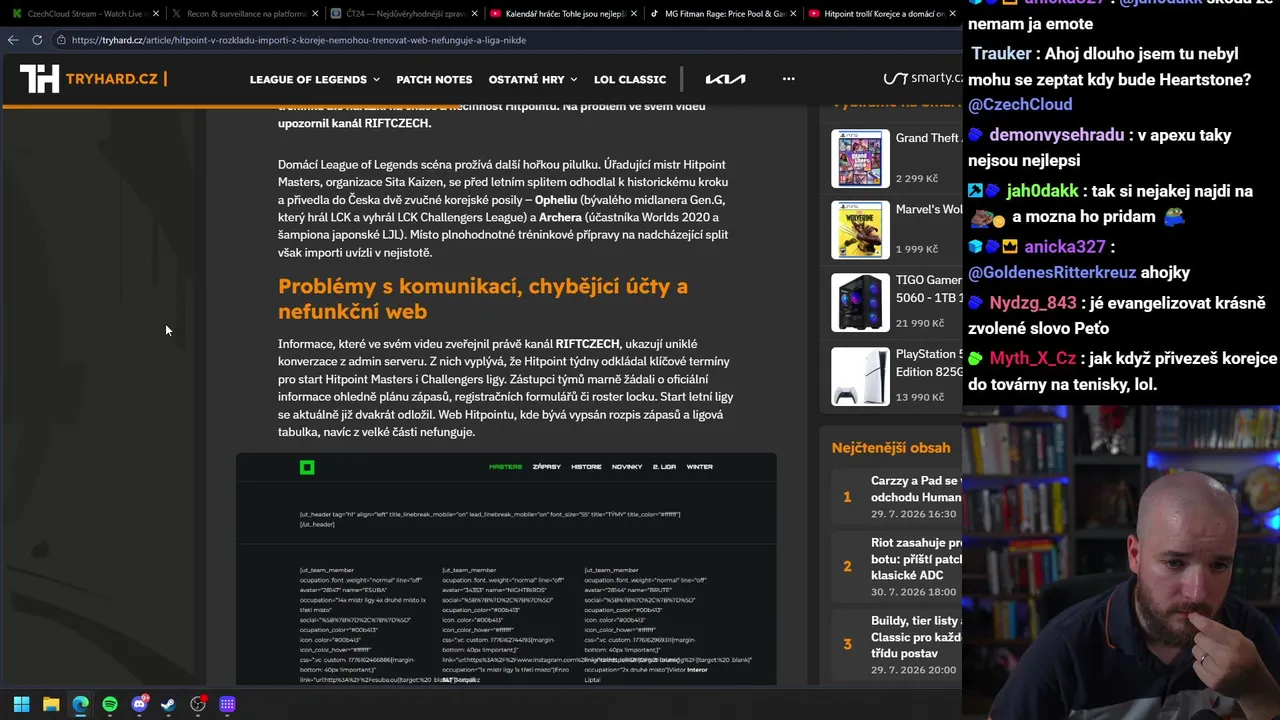
Task: Open the TIGO Gamer product title
Action: click(x=928, y=289)
